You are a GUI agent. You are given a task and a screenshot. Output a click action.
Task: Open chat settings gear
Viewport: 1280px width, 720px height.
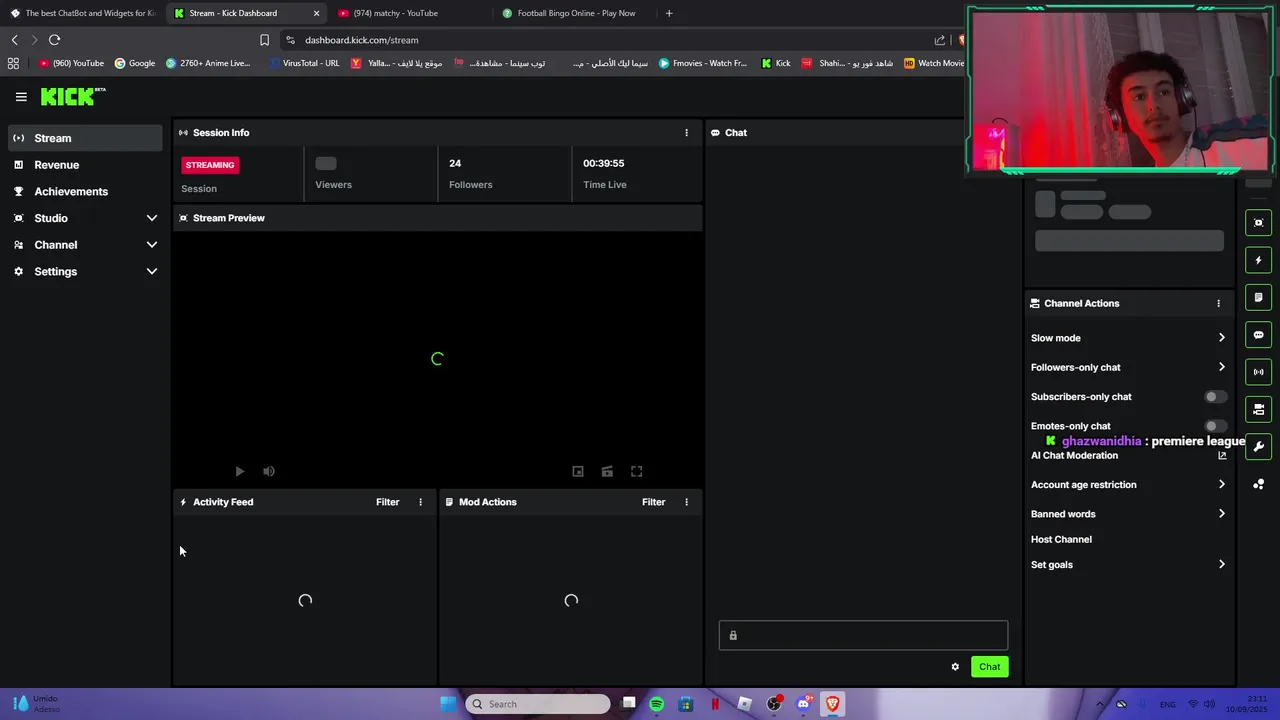[x=955, y=667]
